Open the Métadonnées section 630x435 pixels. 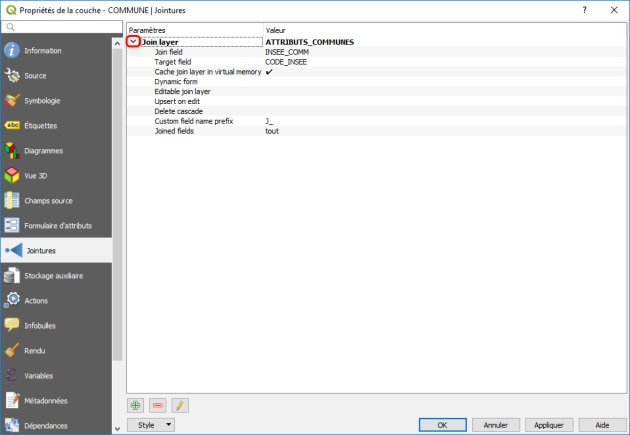click(56, 400)
